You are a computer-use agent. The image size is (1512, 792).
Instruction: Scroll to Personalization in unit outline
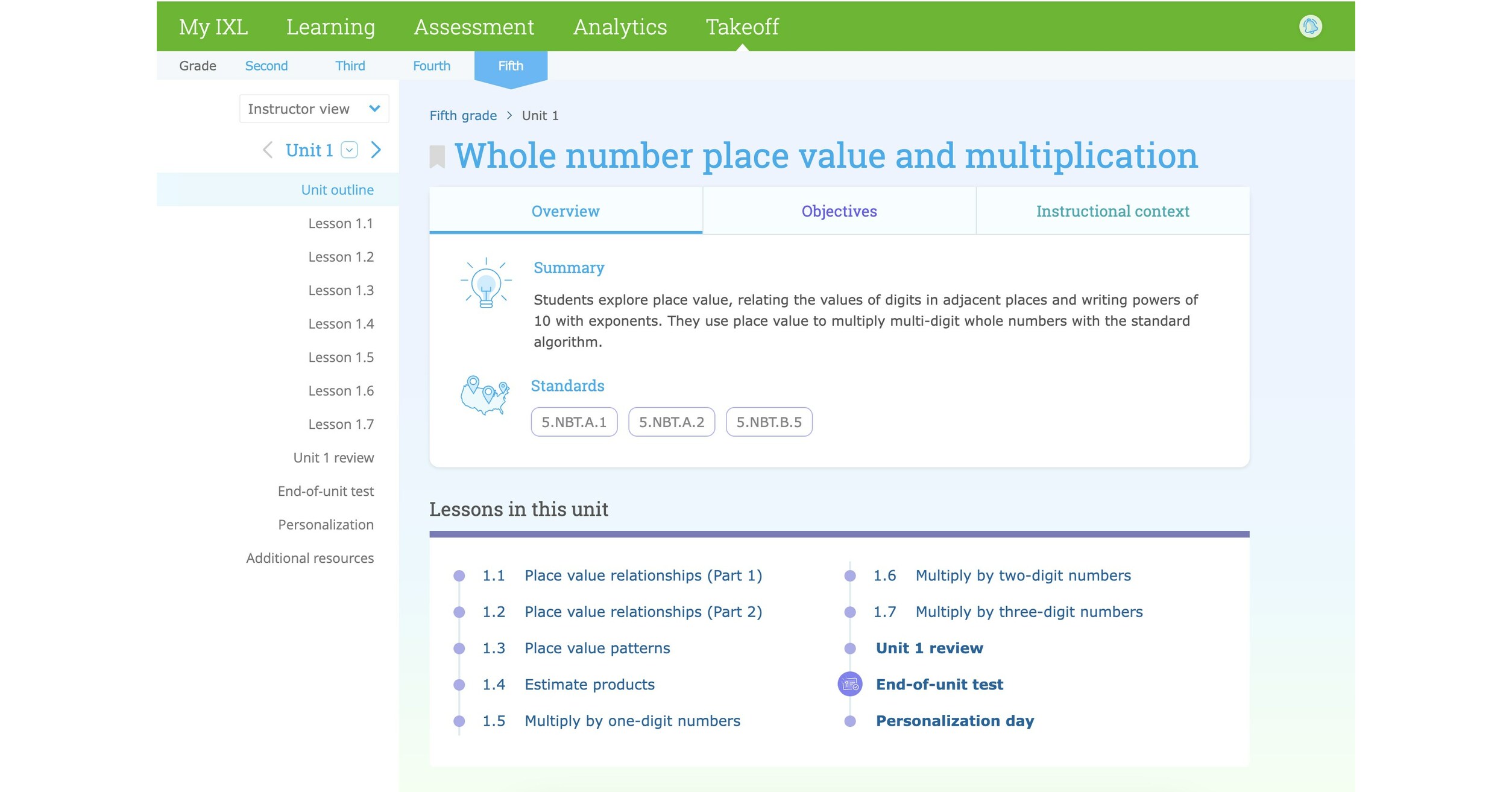[326, 524]
